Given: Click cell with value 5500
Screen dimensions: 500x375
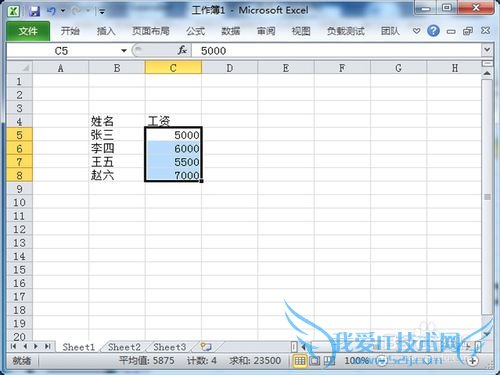Looking at the screenshot, I should (173, 162).
